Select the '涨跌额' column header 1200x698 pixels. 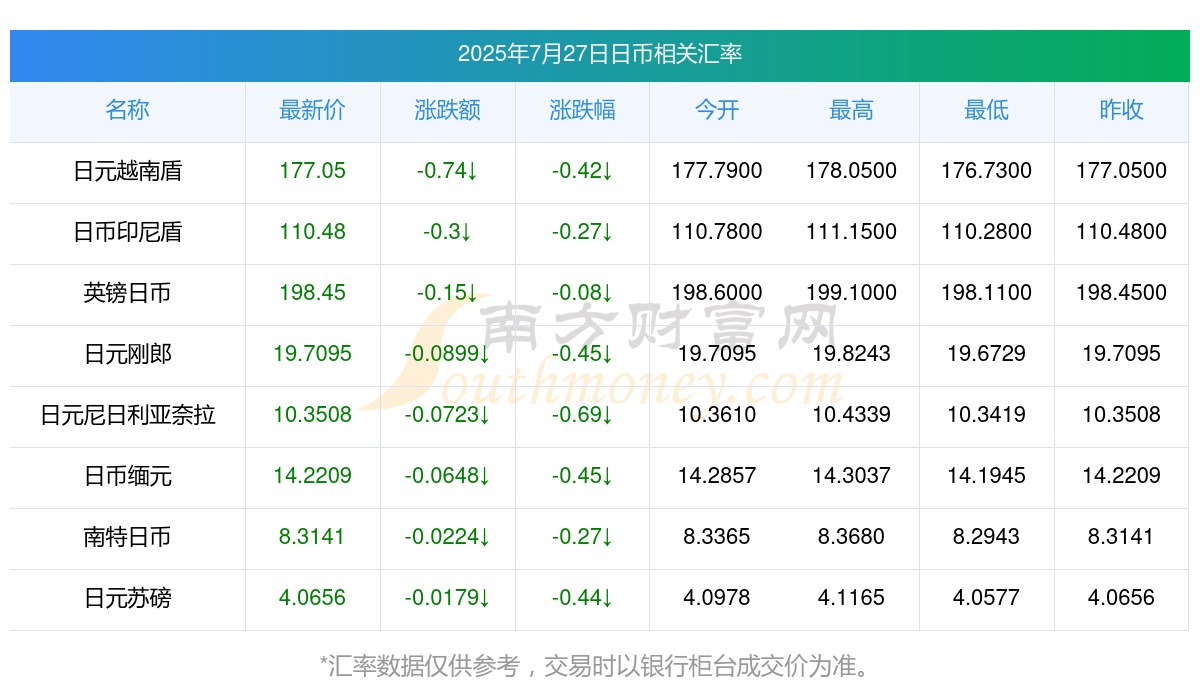pyautogui.click(x=448, y=110)
